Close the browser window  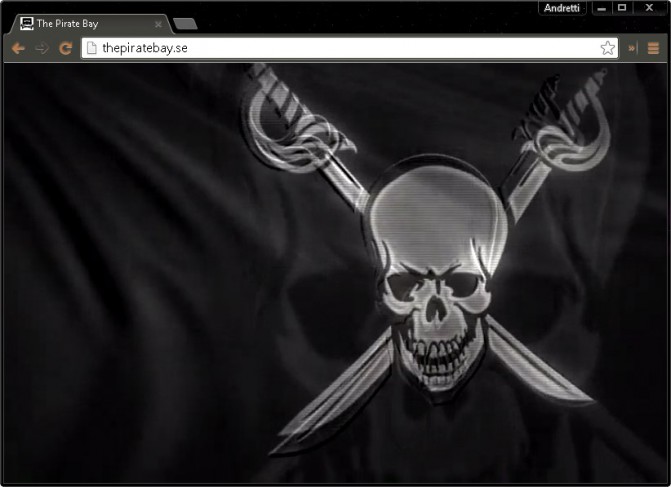(x=649, y=8)
